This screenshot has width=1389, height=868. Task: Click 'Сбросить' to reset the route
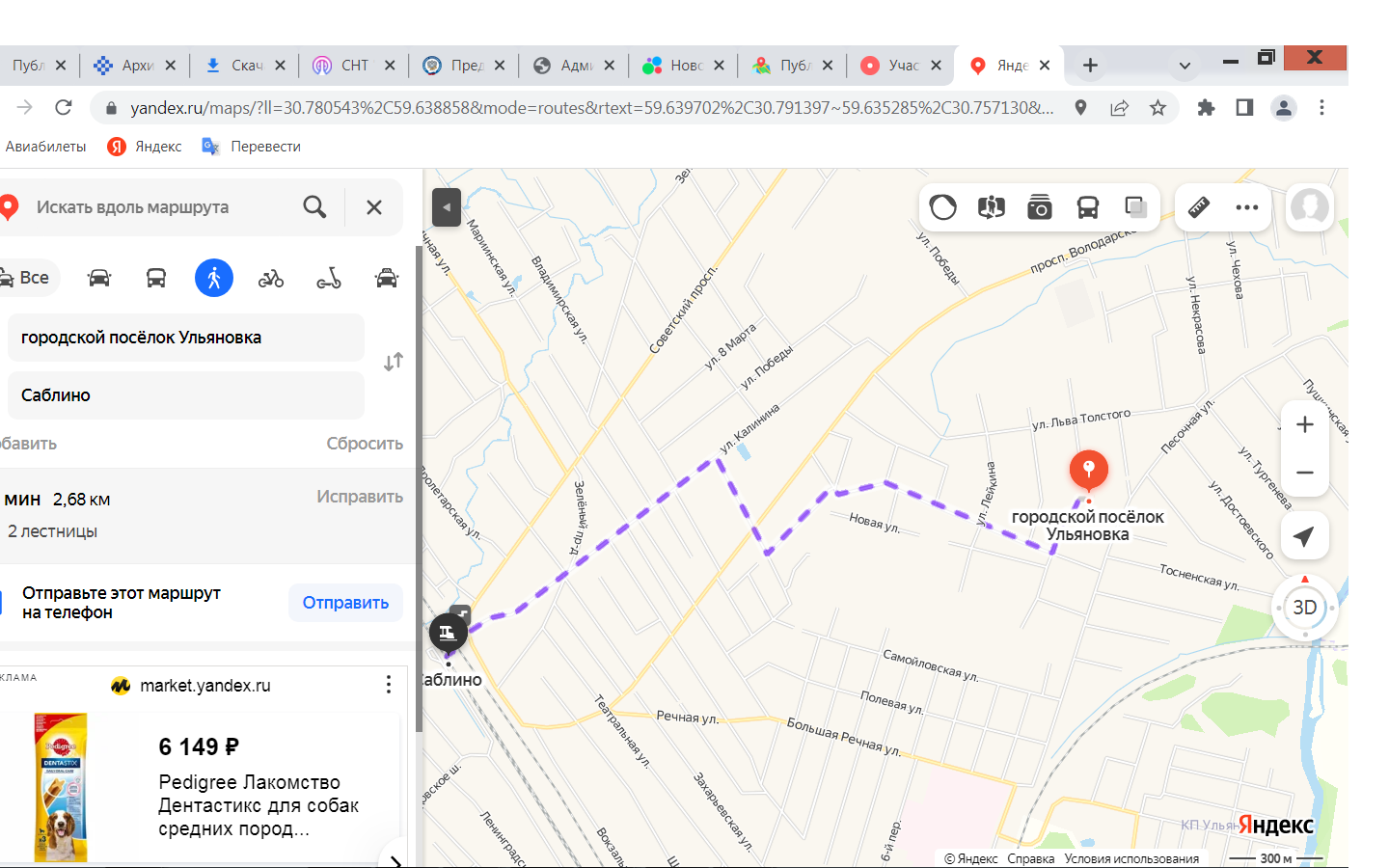tap(365, 444)
